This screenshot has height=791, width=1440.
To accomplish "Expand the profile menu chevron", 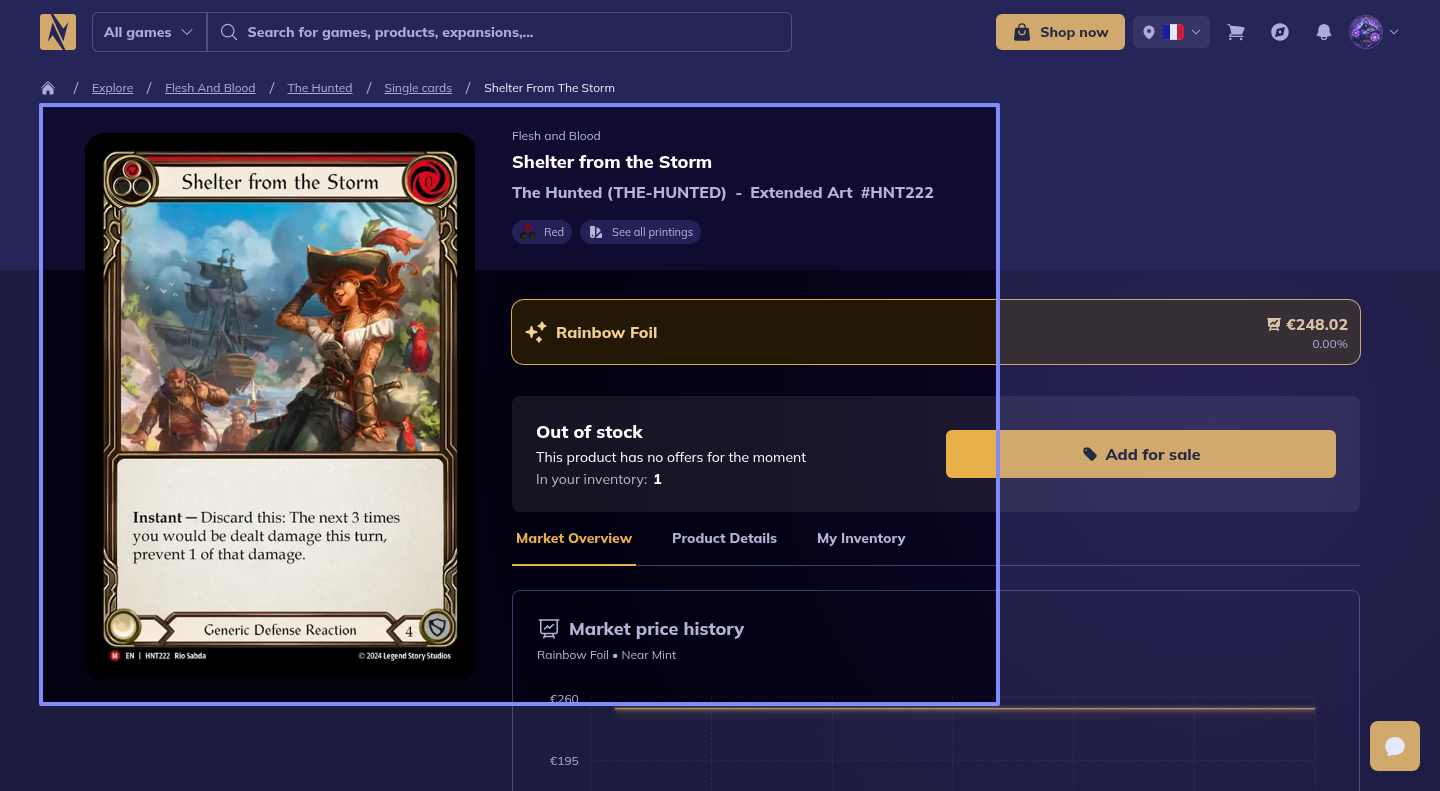I will coord(1394,32).
